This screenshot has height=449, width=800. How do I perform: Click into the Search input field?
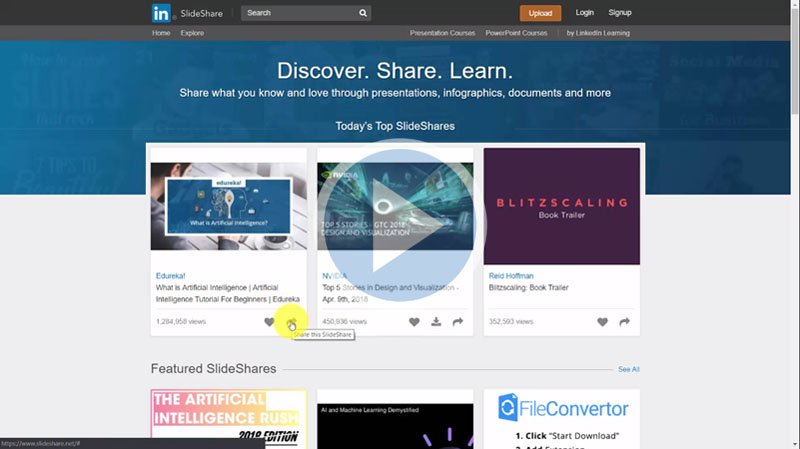(x=298, y=13)
